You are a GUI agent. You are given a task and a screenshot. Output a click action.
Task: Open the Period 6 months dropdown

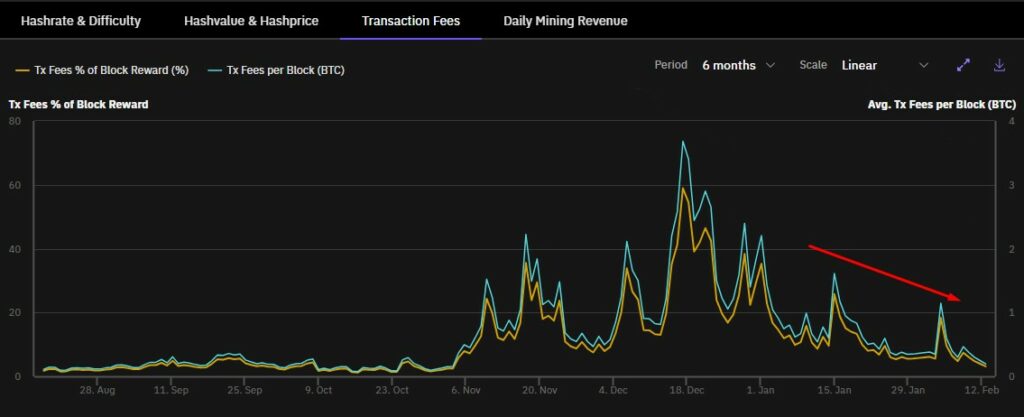[x=738, y=65]
